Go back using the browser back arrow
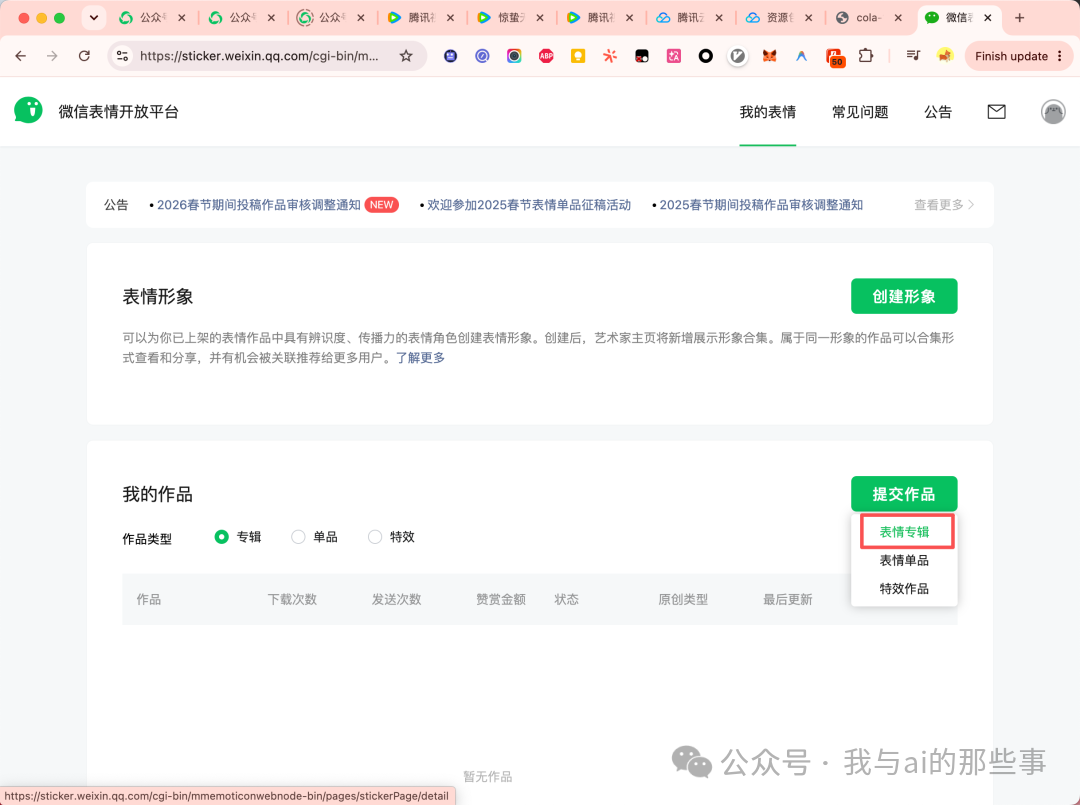The image size is (1080, 805). 21,56
